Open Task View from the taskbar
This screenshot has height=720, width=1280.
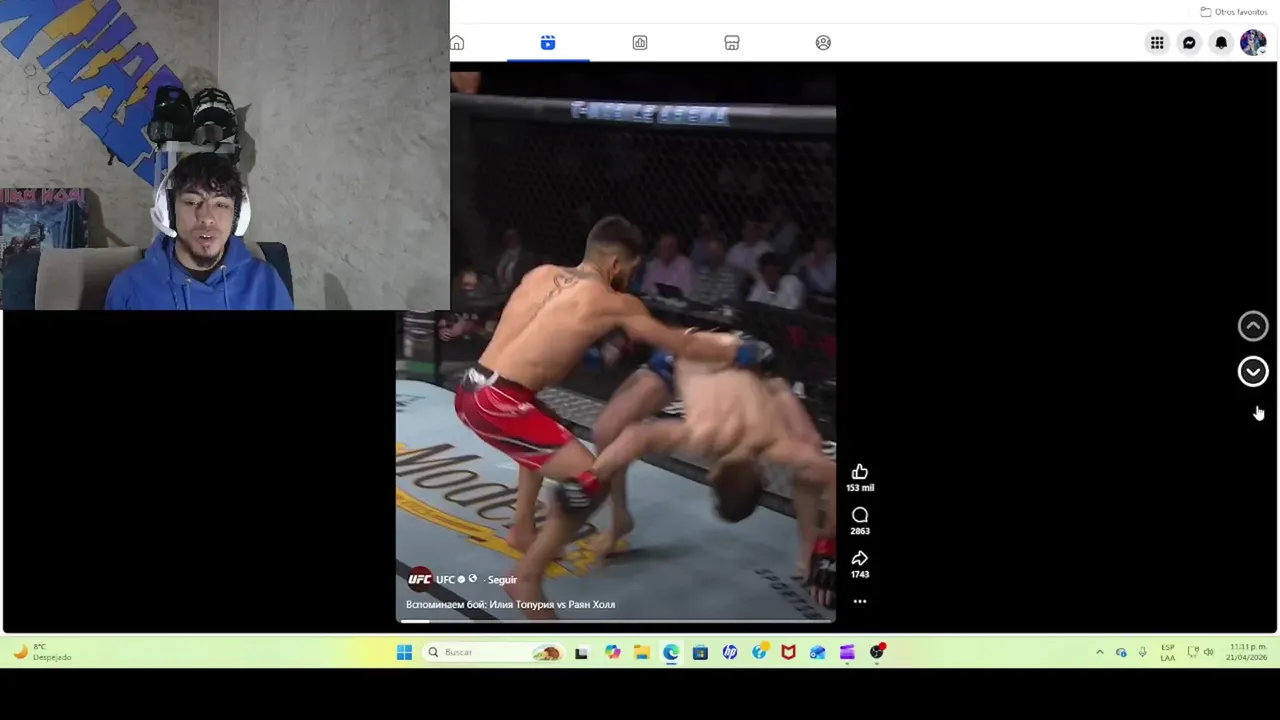[x=581, y=652]
